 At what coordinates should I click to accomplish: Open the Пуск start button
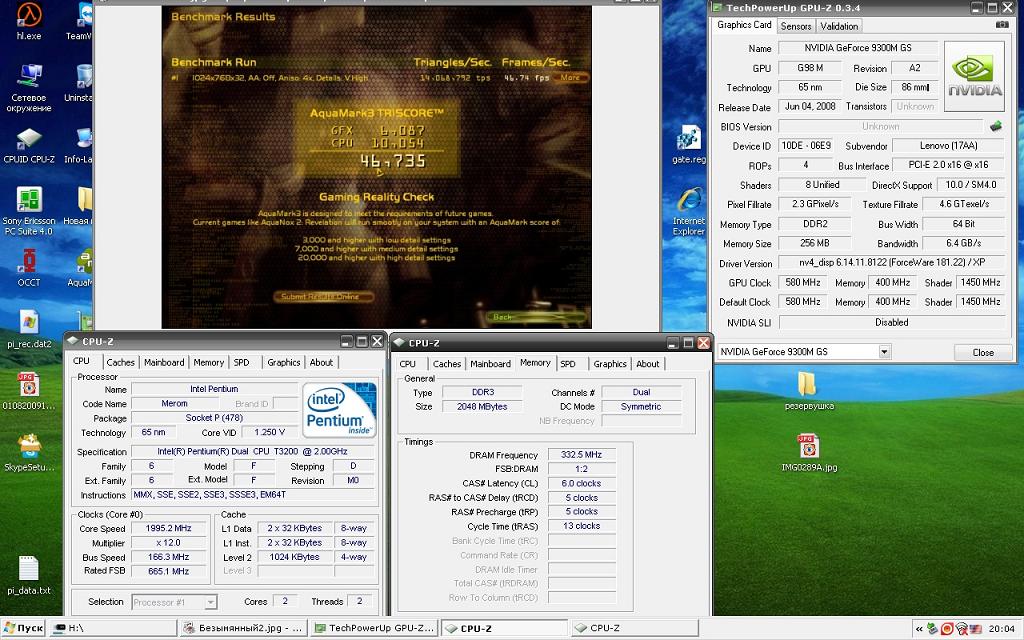coord(24,628)
